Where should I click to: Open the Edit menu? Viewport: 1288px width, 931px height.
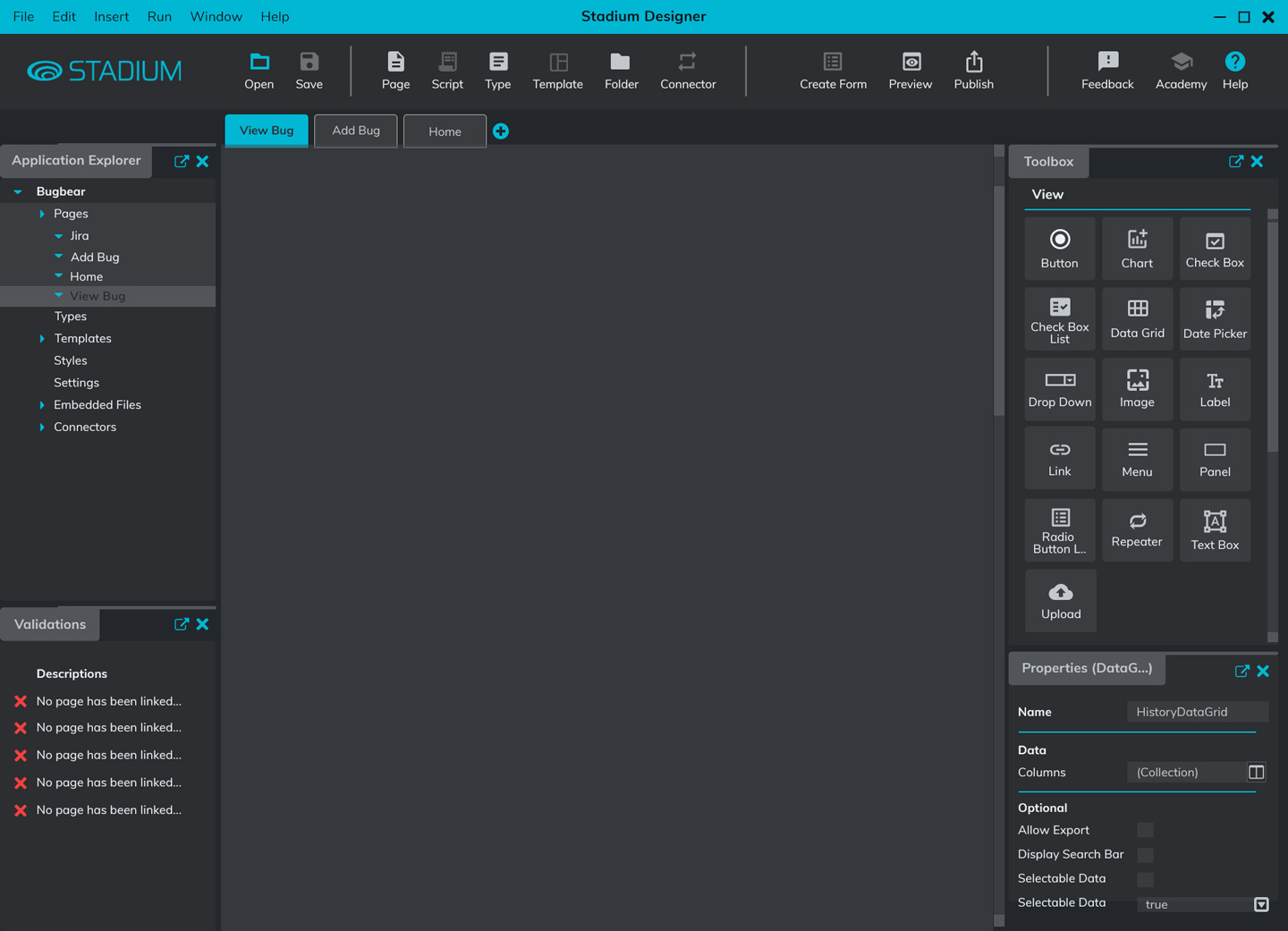click(x=64, y=16)
